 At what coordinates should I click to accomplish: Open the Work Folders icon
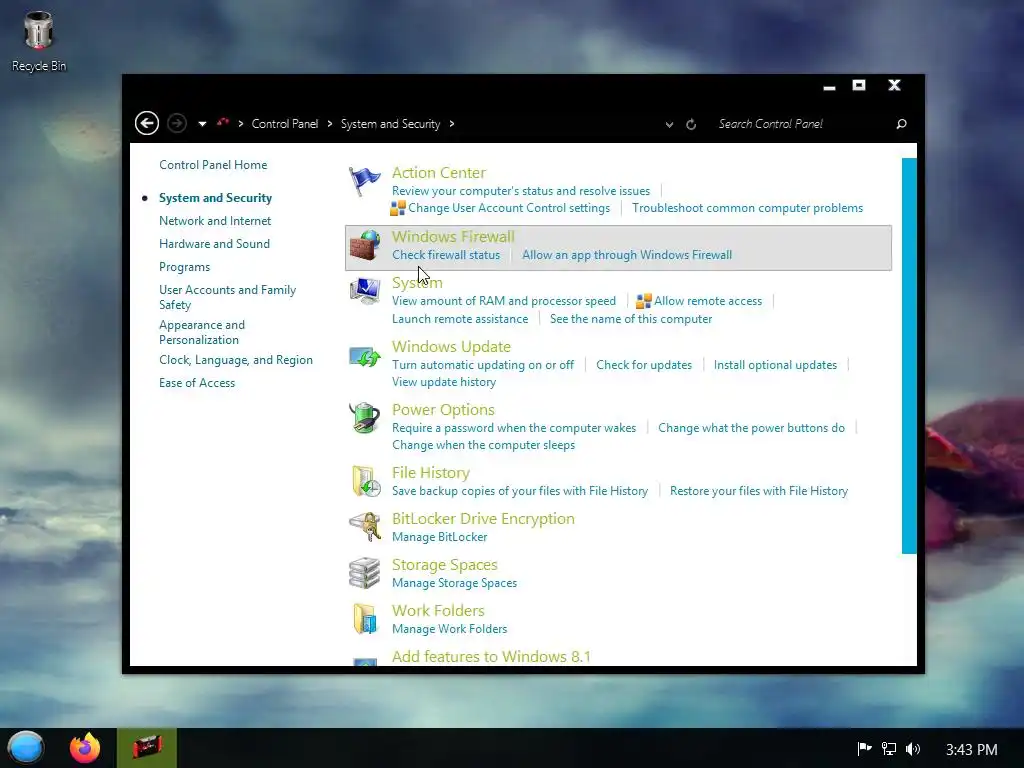365,618
